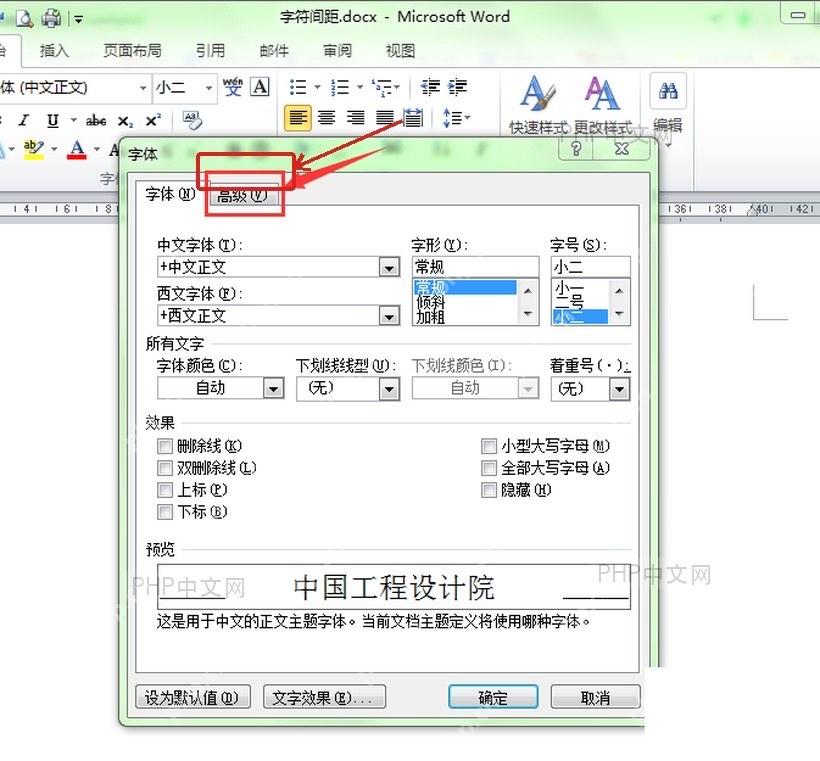Screen dimensions: 820x761
Task: Click the 取消 button
Action: (595, 697)
